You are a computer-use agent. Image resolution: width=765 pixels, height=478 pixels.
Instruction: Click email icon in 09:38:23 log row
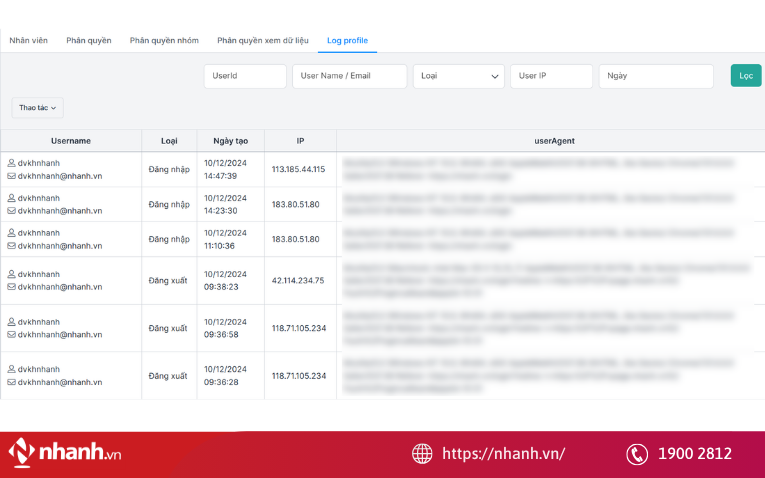pos(11,287)
